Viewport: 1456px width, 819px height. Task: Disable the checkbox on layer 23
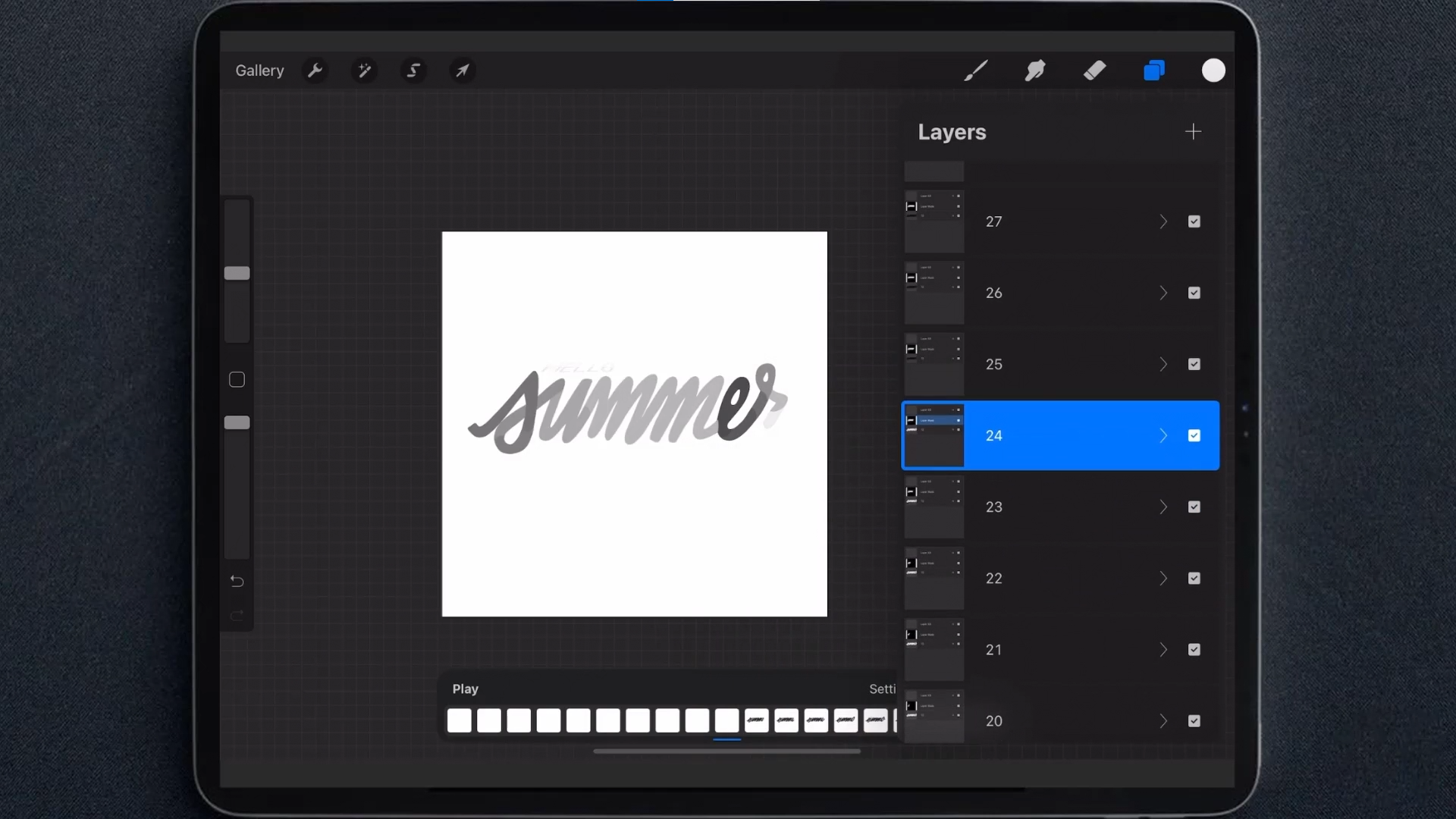[x=1195, y=507]
